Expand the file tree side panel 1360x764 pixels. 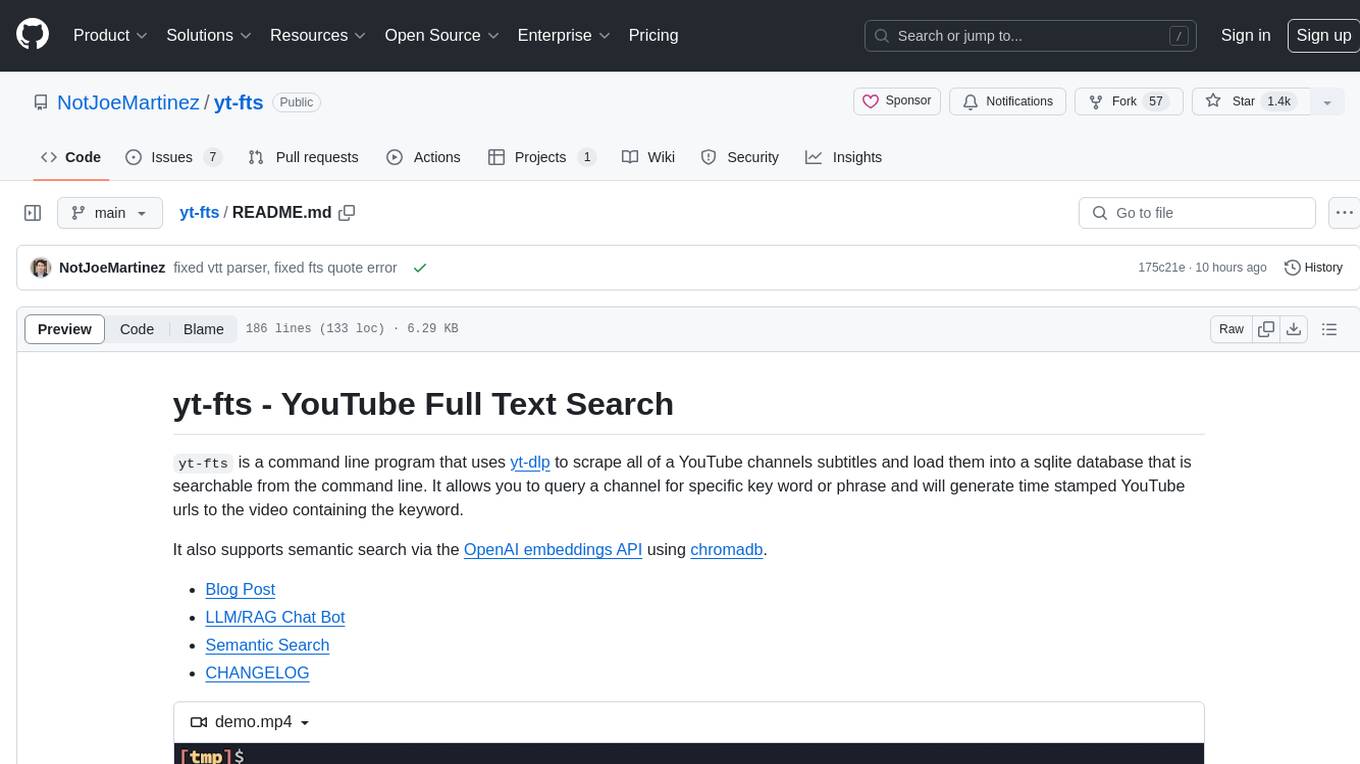33,213
